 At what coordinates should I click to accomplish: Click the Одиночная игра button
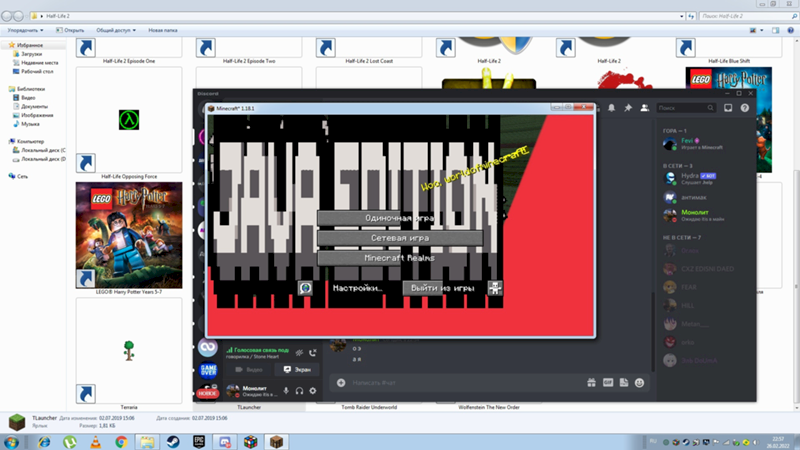pos(400,218)
